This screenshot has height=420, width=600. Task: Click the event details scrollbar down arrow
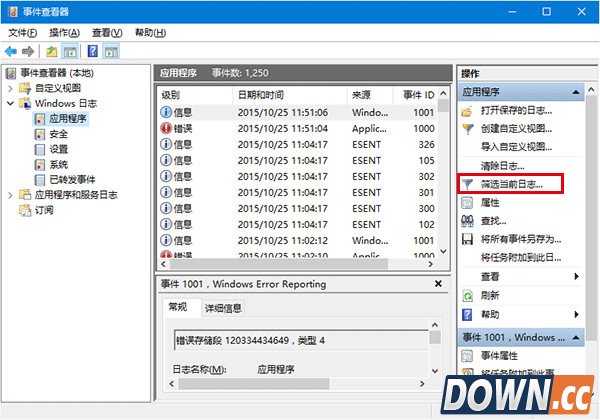click(x=435, y=370)
